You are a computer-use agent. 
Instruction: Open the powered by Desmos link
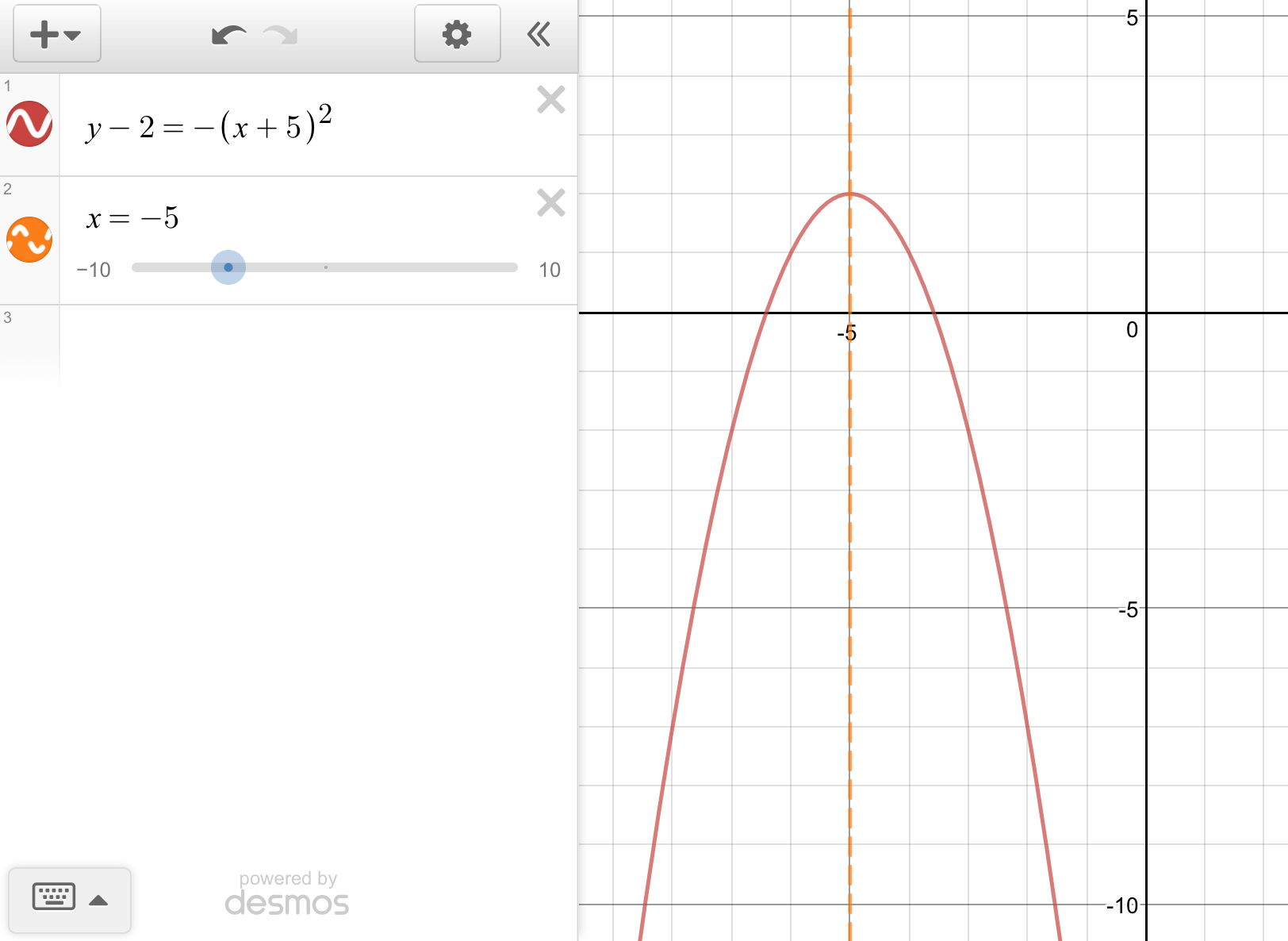coord(287,893)
